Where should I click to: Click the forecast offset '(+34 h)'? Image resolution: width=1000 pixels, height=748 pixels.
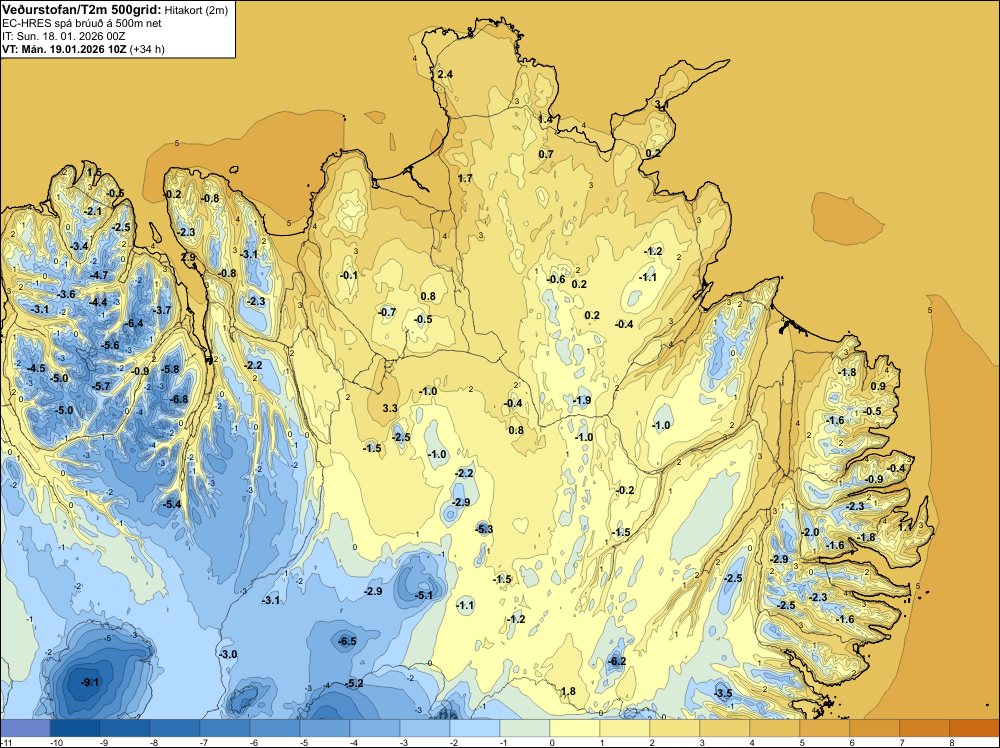pos(147,49)
